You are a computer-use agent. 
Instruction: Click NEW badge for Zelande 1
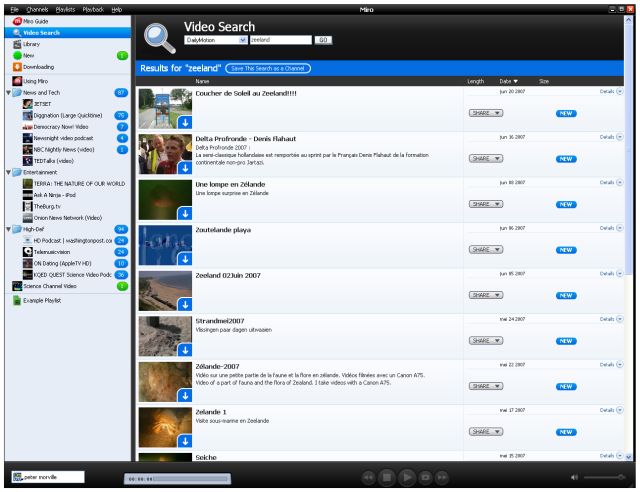(x=566, y=432)
